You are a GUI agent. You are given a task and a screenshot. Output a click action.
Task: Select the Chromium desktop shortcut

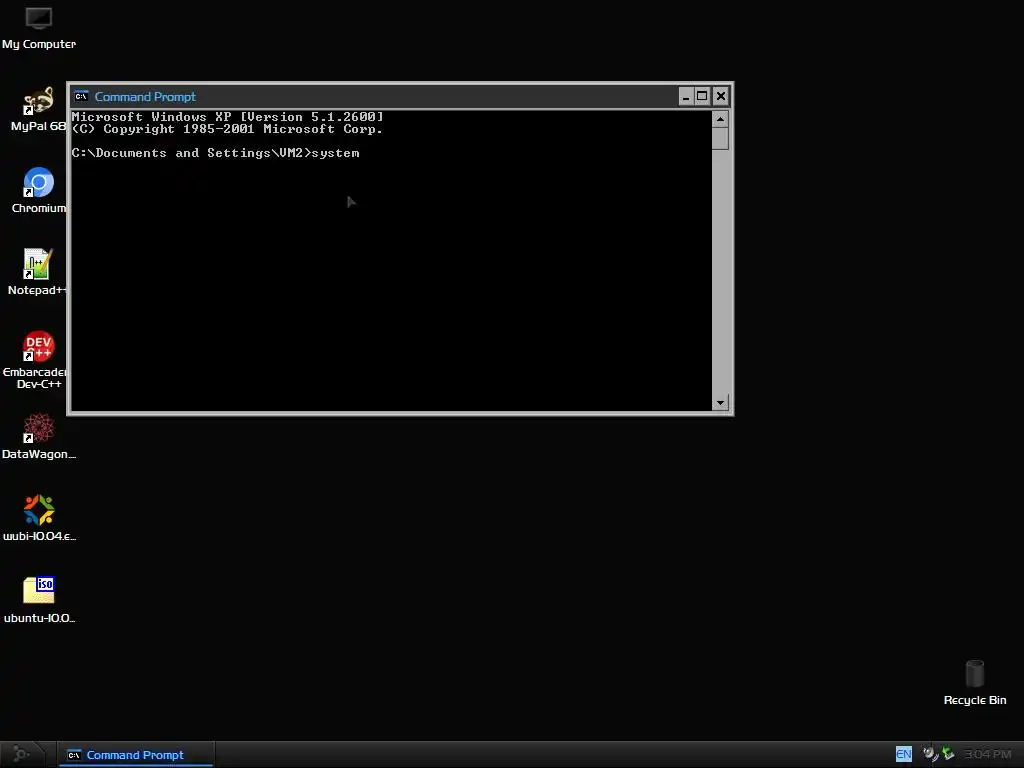coord(39,191)
